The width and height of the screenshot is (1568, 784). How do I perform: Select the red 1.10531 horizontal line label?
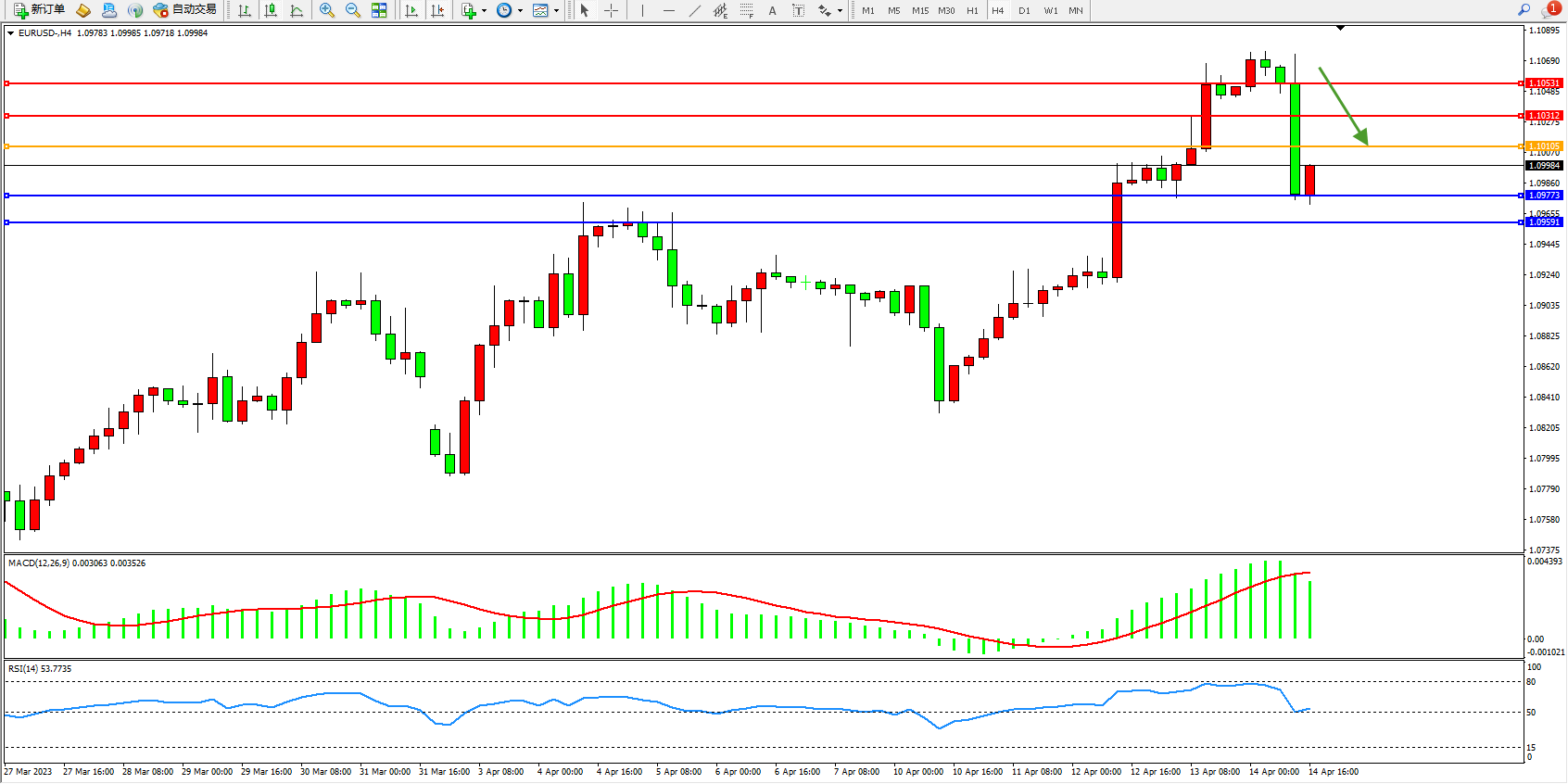coord(1544,83)
